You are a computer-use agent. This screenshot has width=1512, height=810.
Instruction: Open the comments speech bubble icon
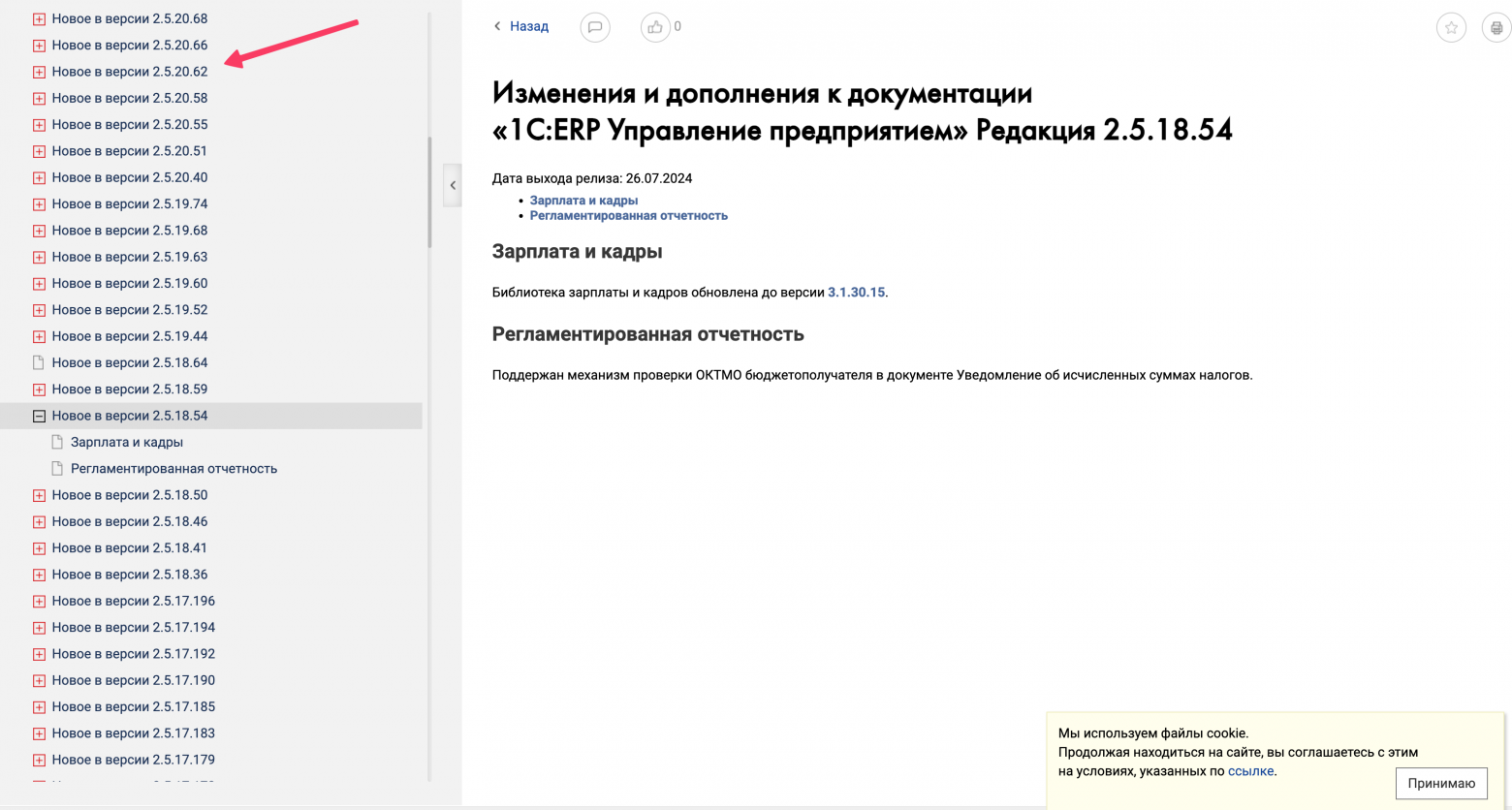point(595,27)
